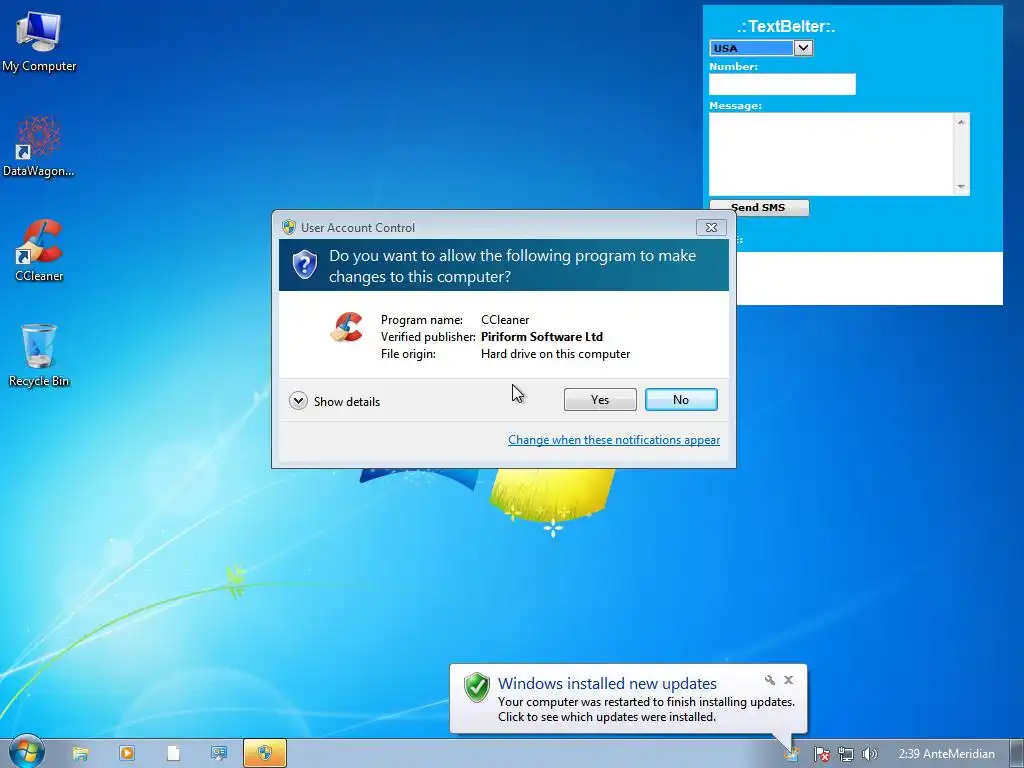Click the message box scroll-up arrow
1024x768 pixels.
(x=961, y=122)
